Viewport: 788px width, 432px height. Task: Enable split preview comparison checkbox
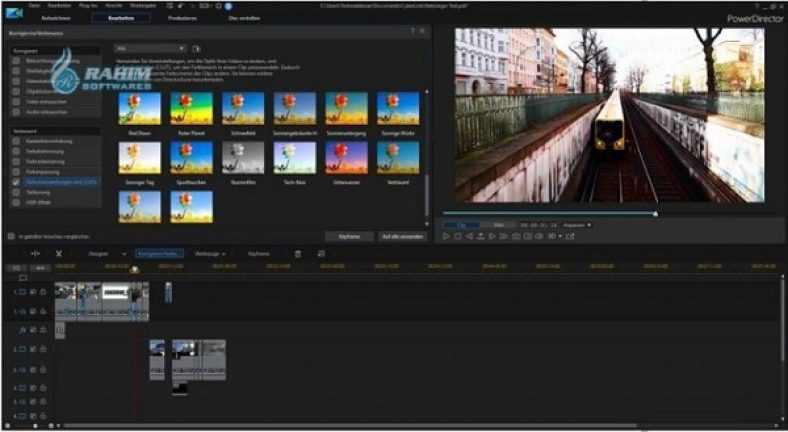11,237
